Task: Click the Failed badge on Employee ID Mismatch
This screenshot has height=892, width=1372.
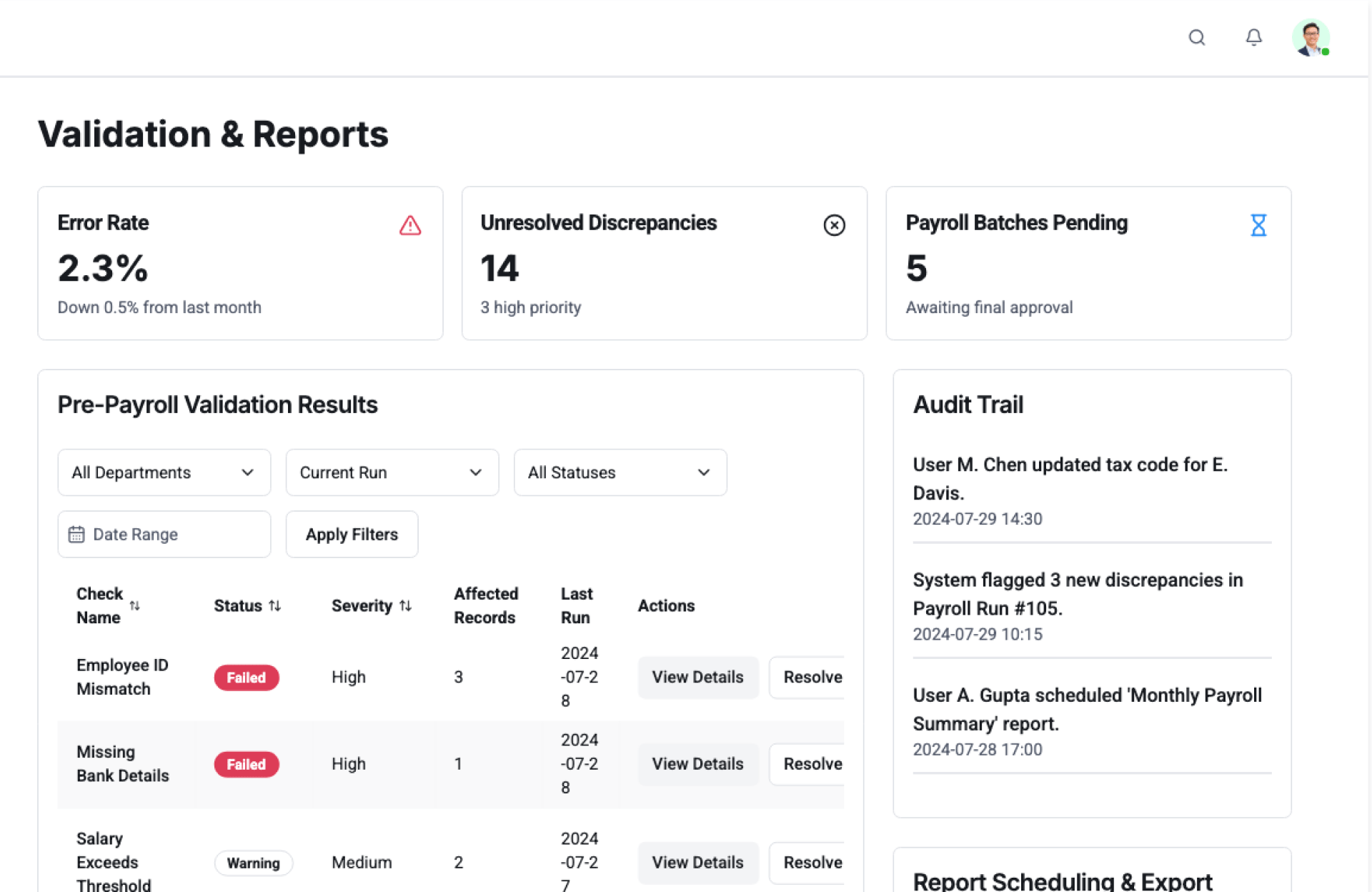Action: point(246,678)
